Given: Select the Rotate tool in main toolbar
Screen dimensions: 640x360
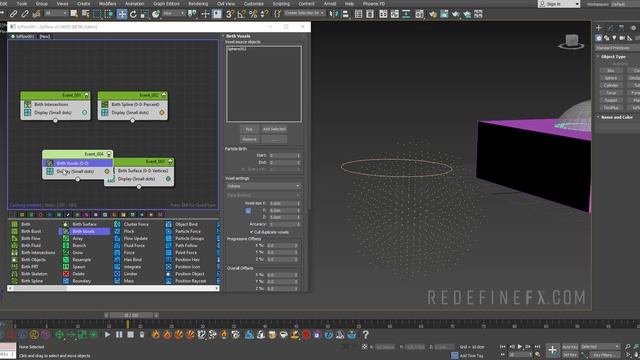Looking at the screenshot, I should tap(133, 14).
